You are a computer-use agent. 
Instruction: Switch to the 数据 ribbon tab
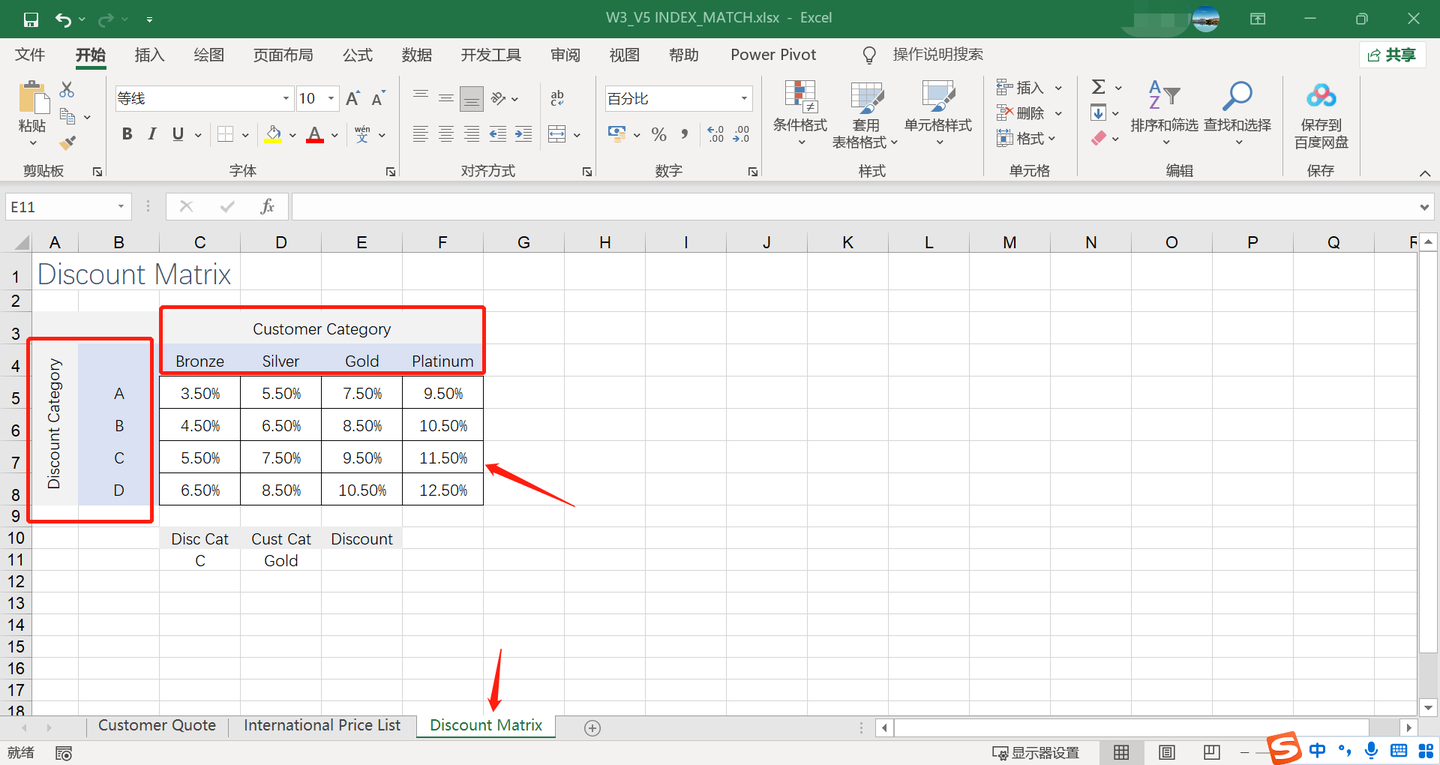[x=417, y=55]
